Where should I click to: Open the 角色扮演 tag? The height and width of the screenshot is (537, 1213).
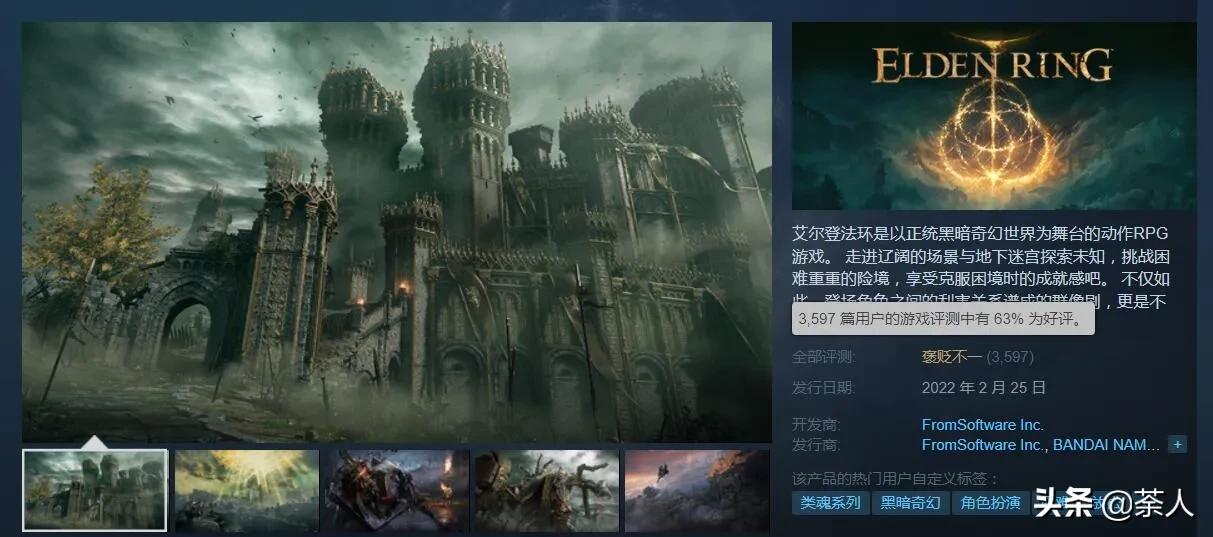[x=990, y=502]
